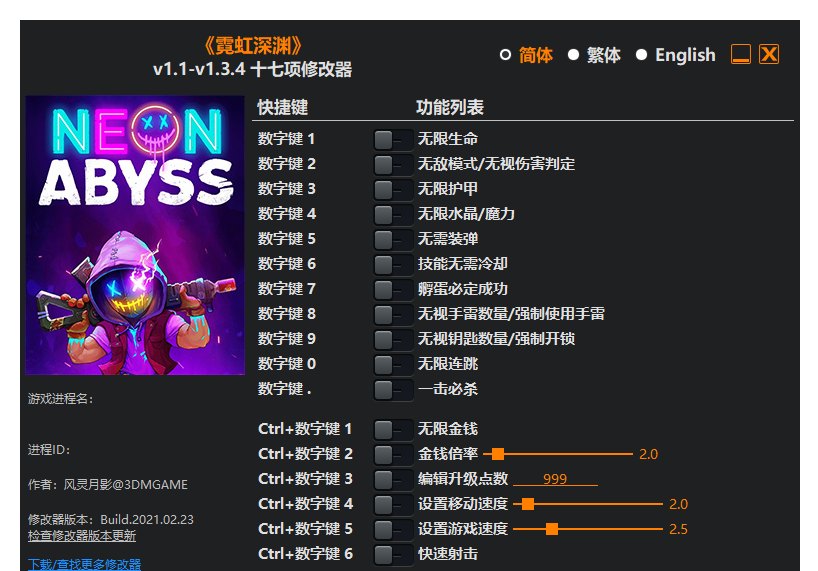Viewport: 818px width, 571px height.
Task: Open 下载/查找更多修改器 link
Action: pos(85,564)
